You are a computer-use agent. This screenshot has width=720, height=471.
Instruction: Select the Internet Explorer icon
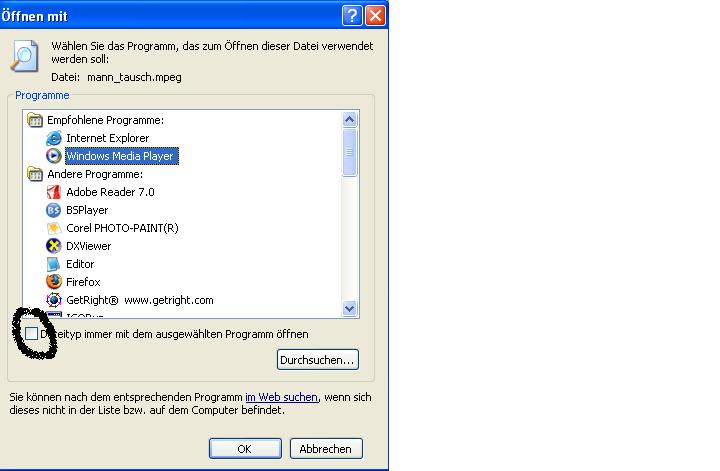coord(54,138)
